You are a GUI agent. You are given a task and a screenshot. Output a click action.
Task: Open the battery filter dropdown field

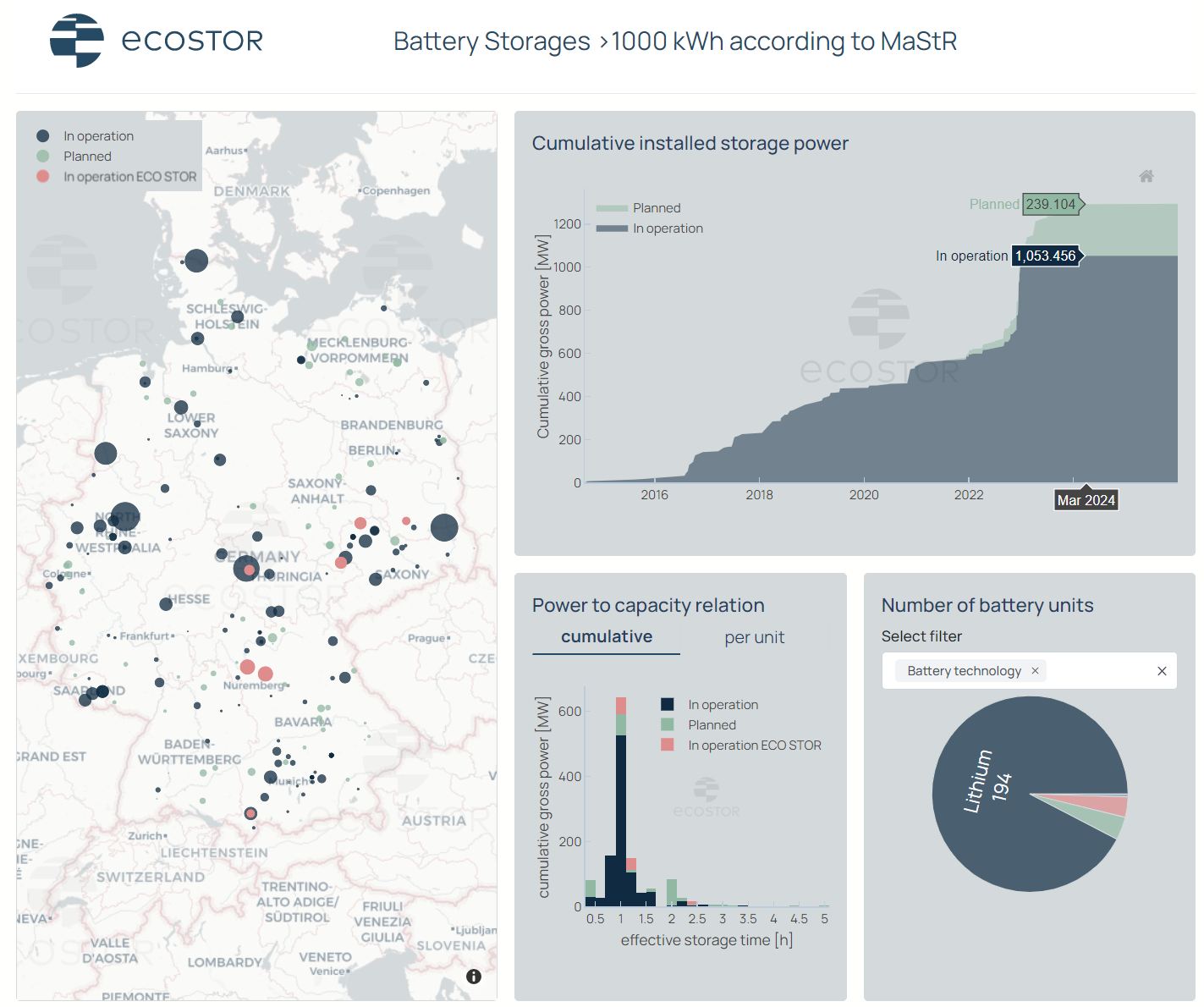[x=1100, y=671]
